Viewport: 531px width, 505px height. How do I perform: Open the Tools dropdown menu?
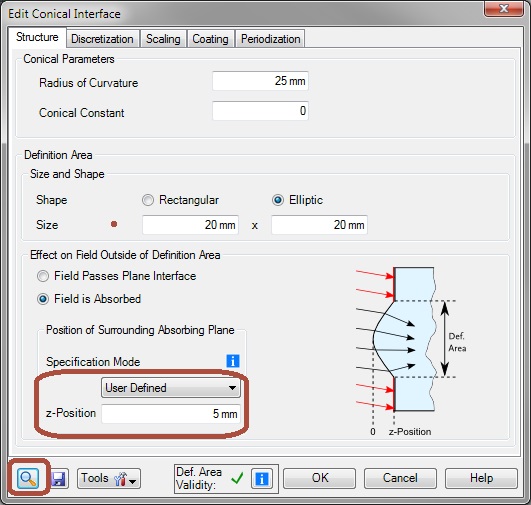[x=109, y=479]
